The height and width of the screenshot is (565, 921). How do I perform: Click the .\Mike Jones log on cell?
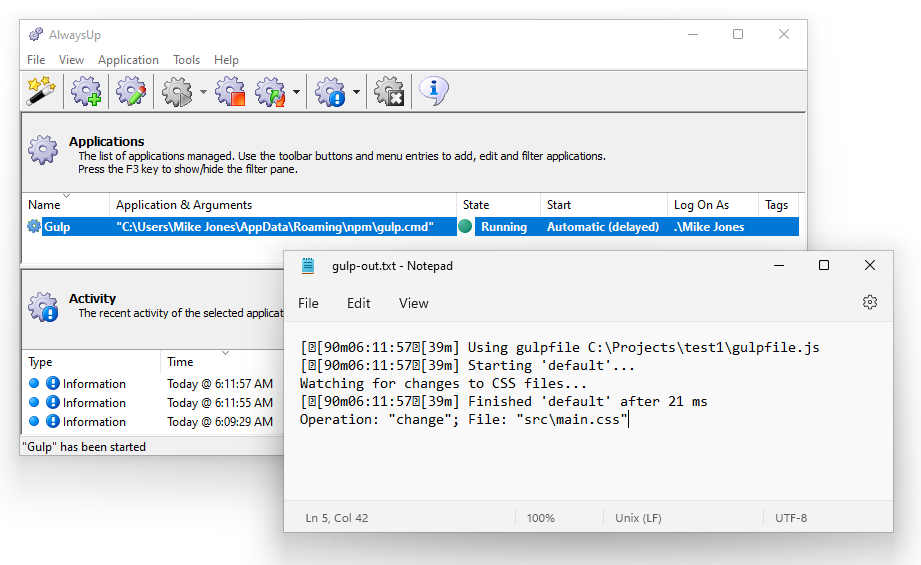pyautogui.click(x=709, y=227)
